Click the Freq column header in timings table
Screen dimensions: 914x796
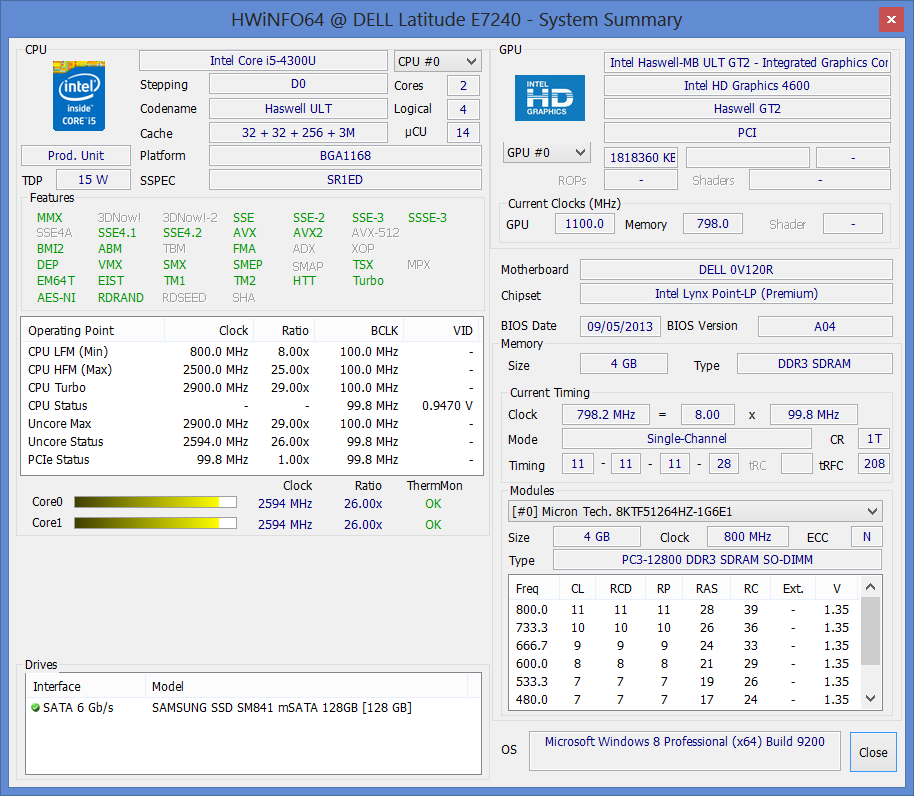coord(535,589)
